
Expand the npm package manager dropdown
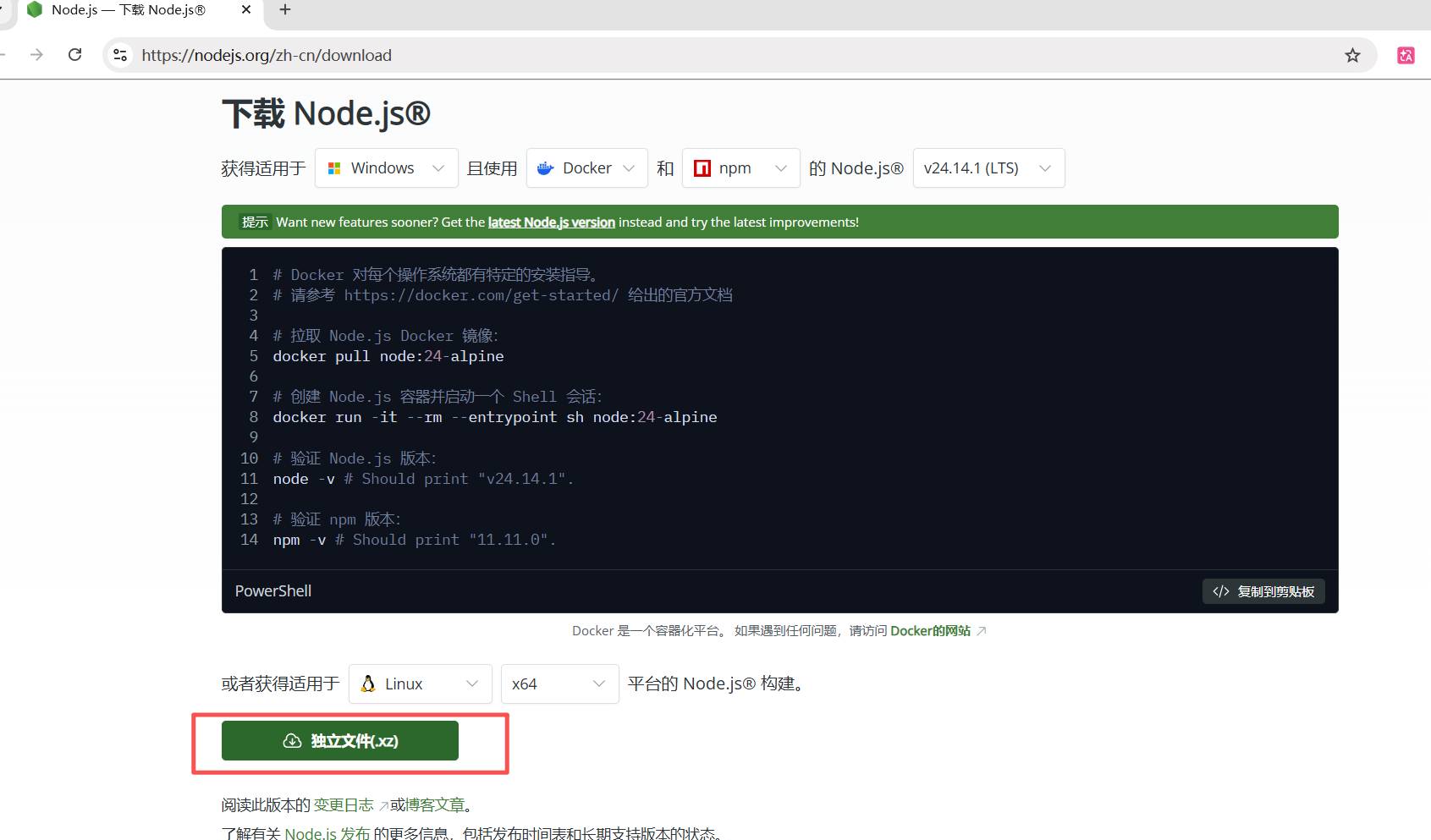coord(740,168)
